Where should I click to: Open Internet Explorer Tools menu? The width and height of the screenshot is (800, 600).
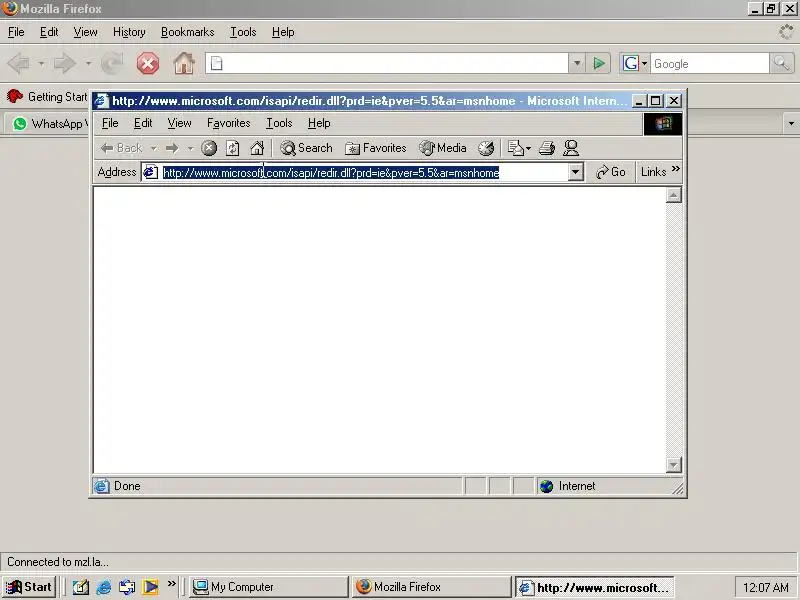click(279, 123)
